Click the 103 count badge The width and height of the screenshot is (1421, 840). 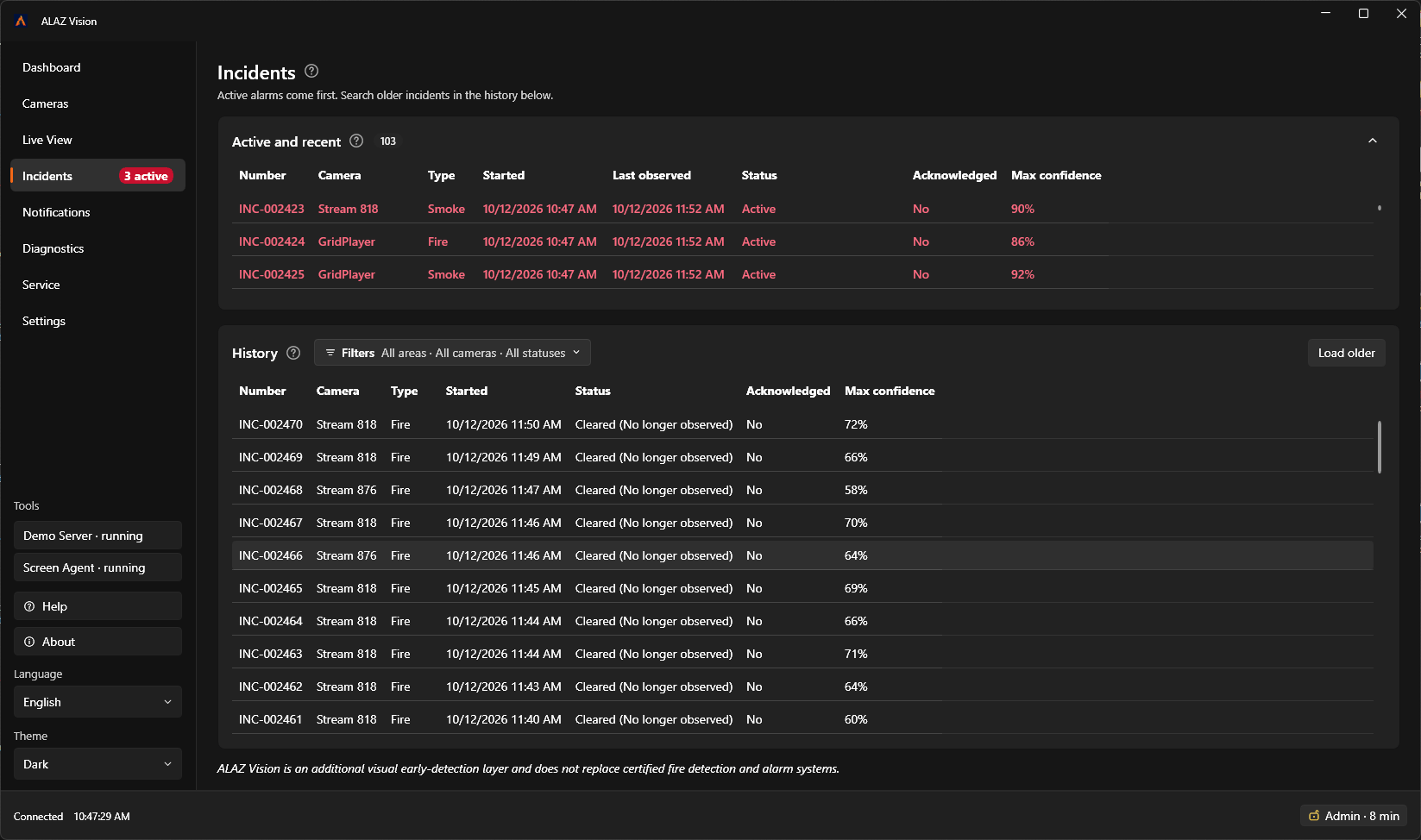[388, 141]
